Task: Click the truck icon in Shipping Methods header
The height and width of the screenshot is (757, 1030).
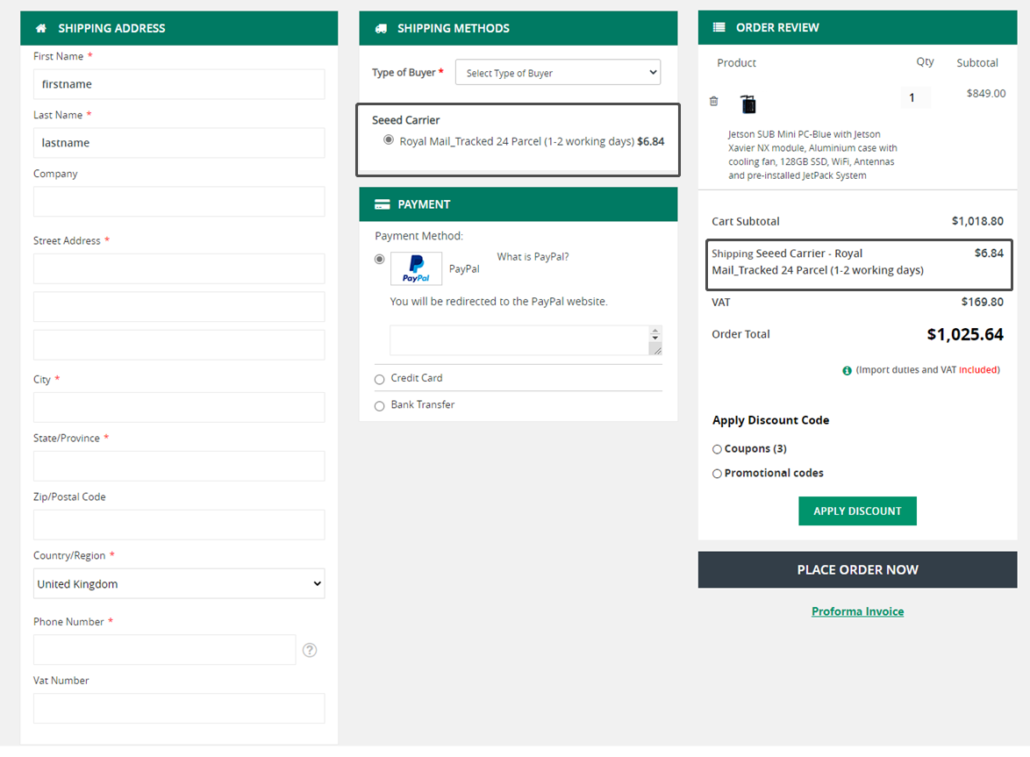Action: point(380,28)
